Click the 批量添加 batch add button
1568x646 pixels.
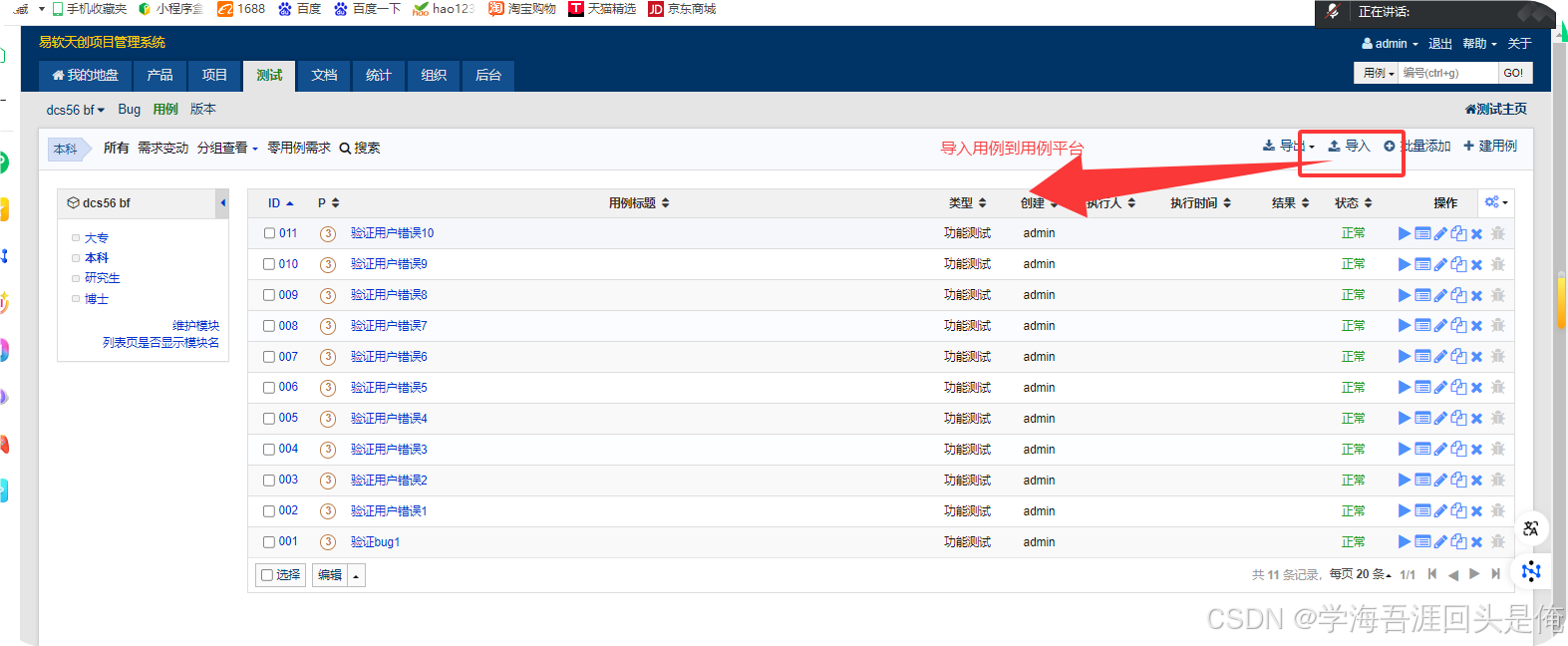pos(1416,147)
